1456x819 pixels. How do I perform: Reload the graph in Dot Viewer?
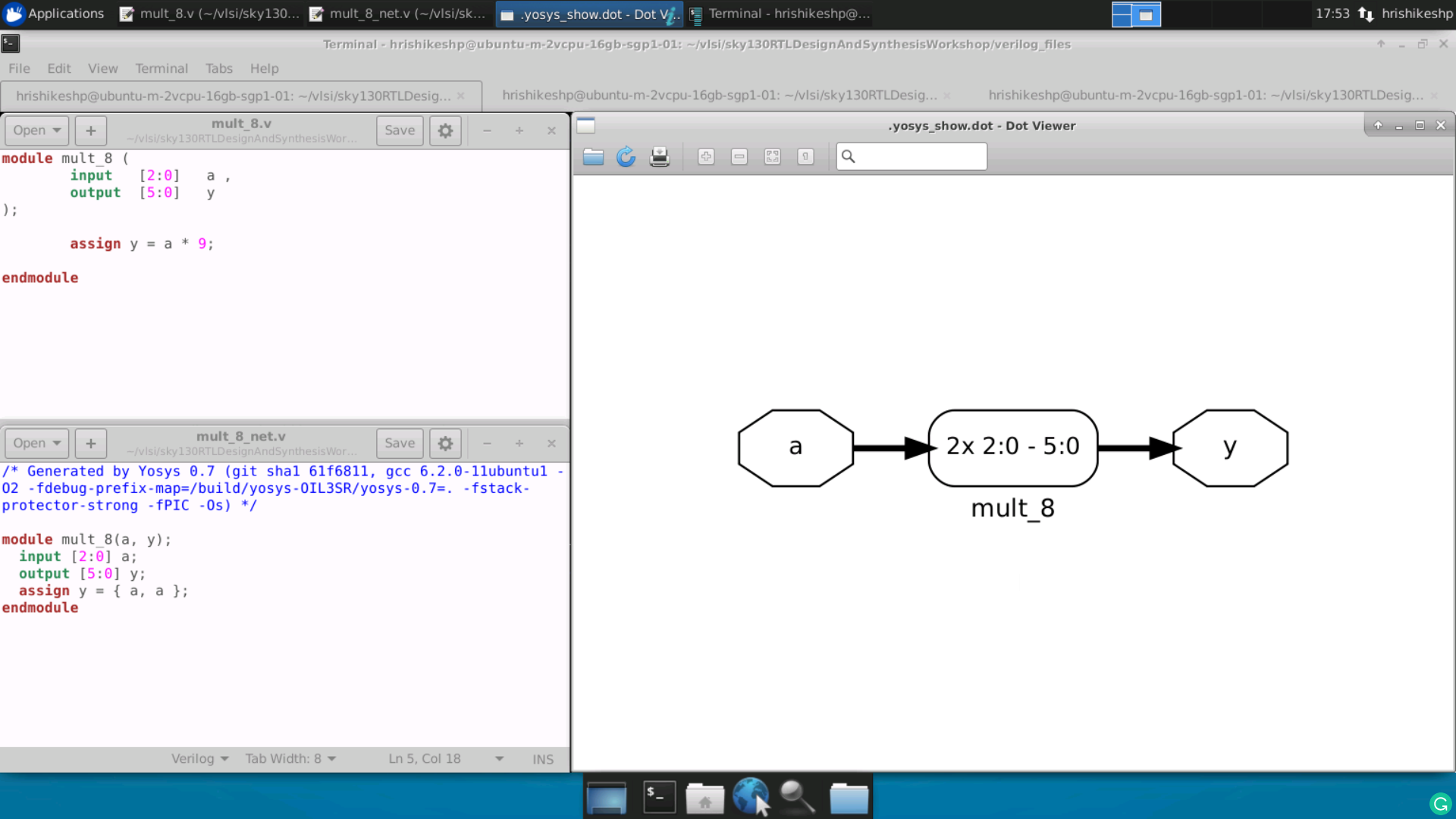(626, 157)
